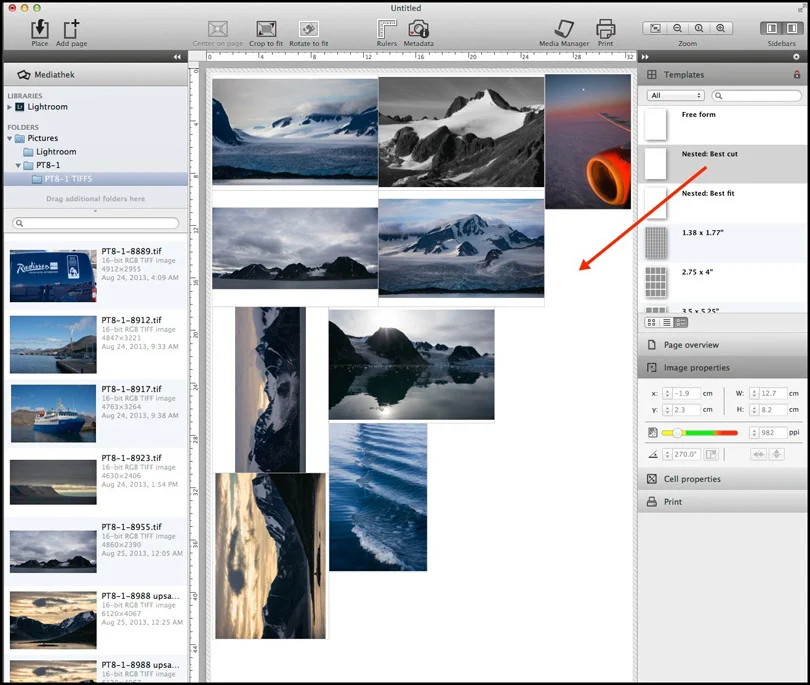
Task: Click the Templates panel header
Action: [722, 74]
